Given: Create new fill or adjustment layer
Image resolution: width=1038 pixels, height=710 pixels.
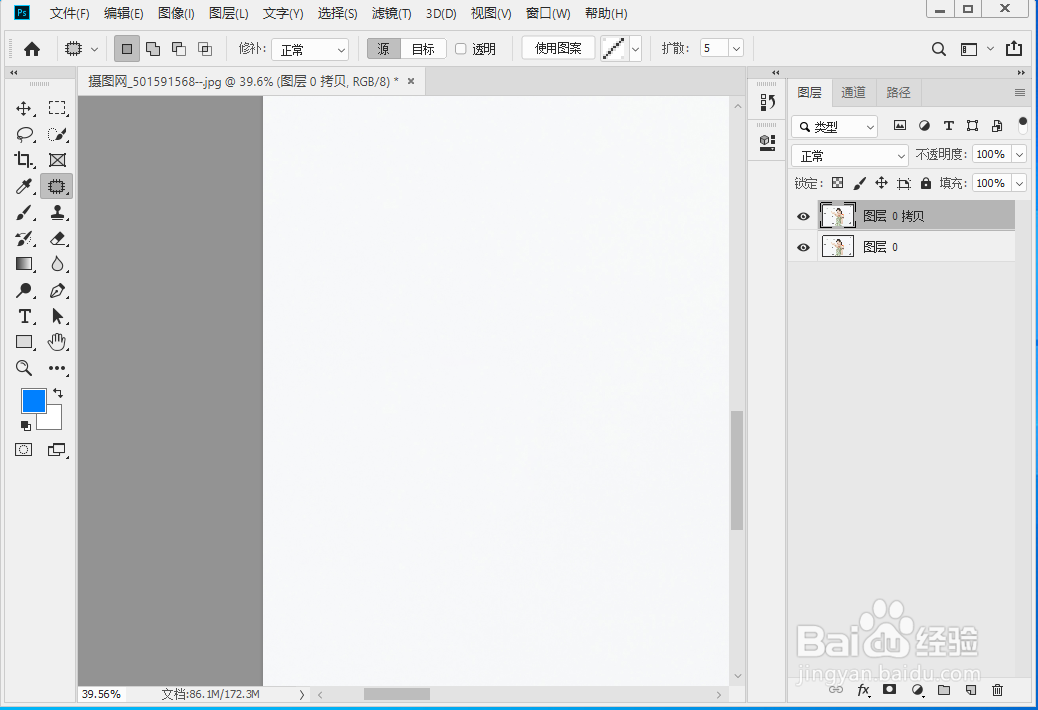Looking at the screenshot, I should click(x=918, y=690).
